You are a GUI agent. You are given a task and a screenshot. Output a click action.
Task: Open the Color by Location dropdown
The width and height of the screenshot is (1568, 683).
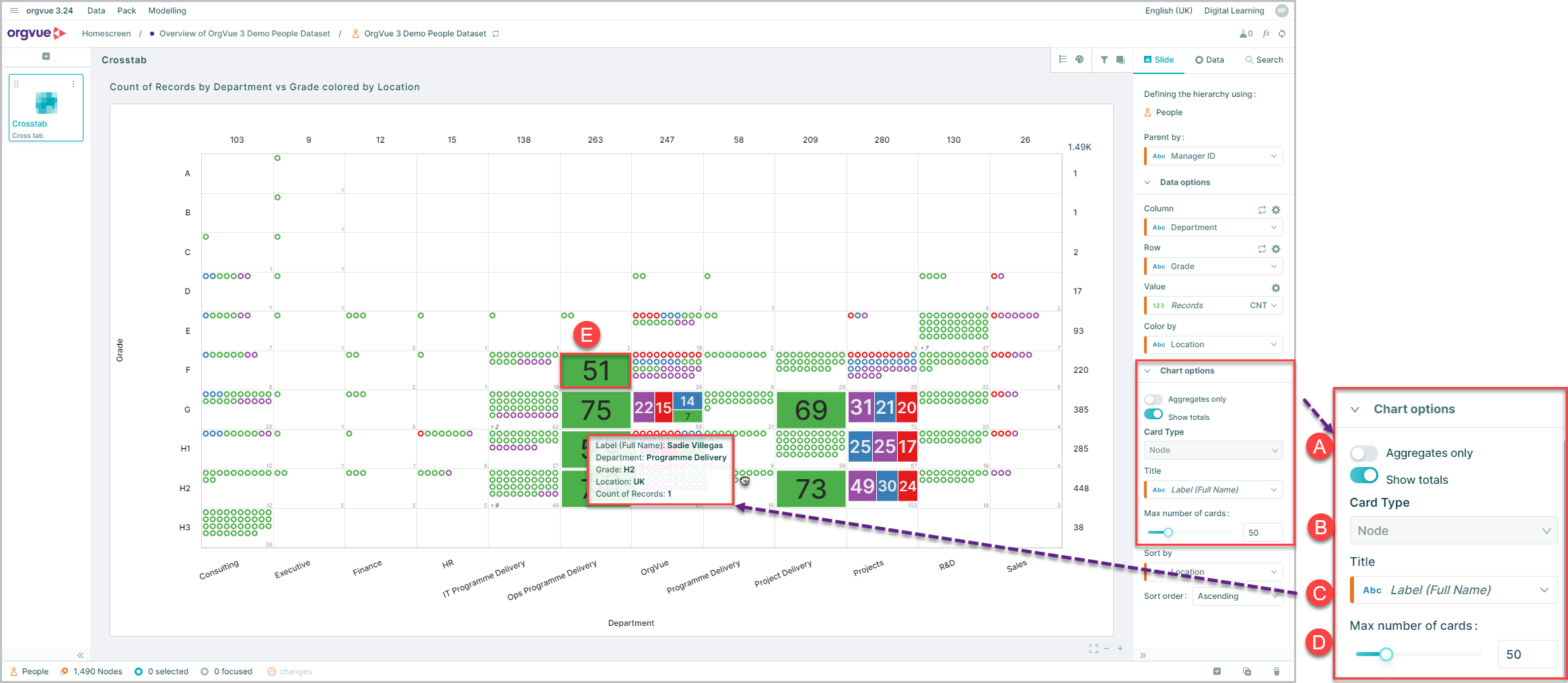(1213, 345)
